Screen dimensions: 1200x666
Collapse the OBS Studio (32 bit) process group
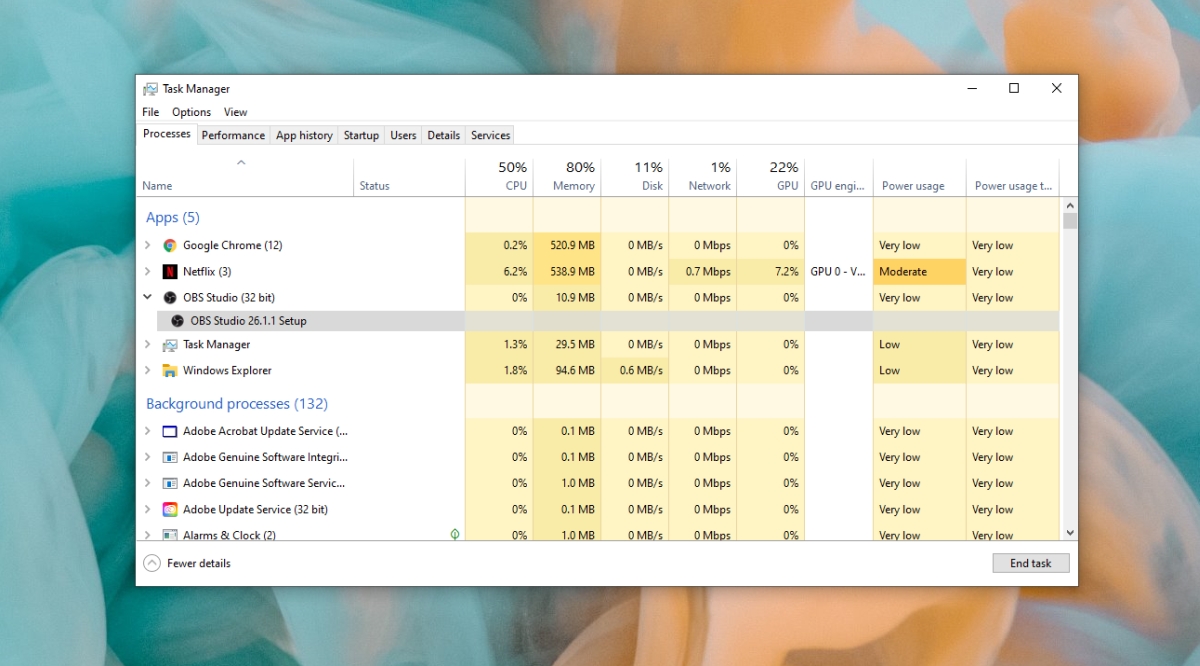tap(147, 297)
